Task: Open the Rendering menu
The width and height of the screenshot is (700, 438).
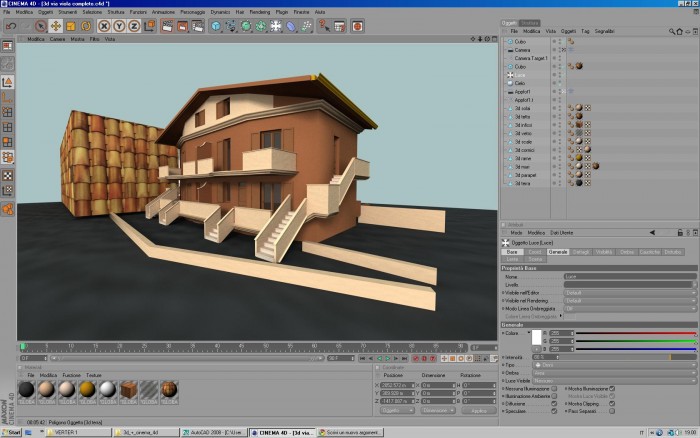Action: click(259, 12)
